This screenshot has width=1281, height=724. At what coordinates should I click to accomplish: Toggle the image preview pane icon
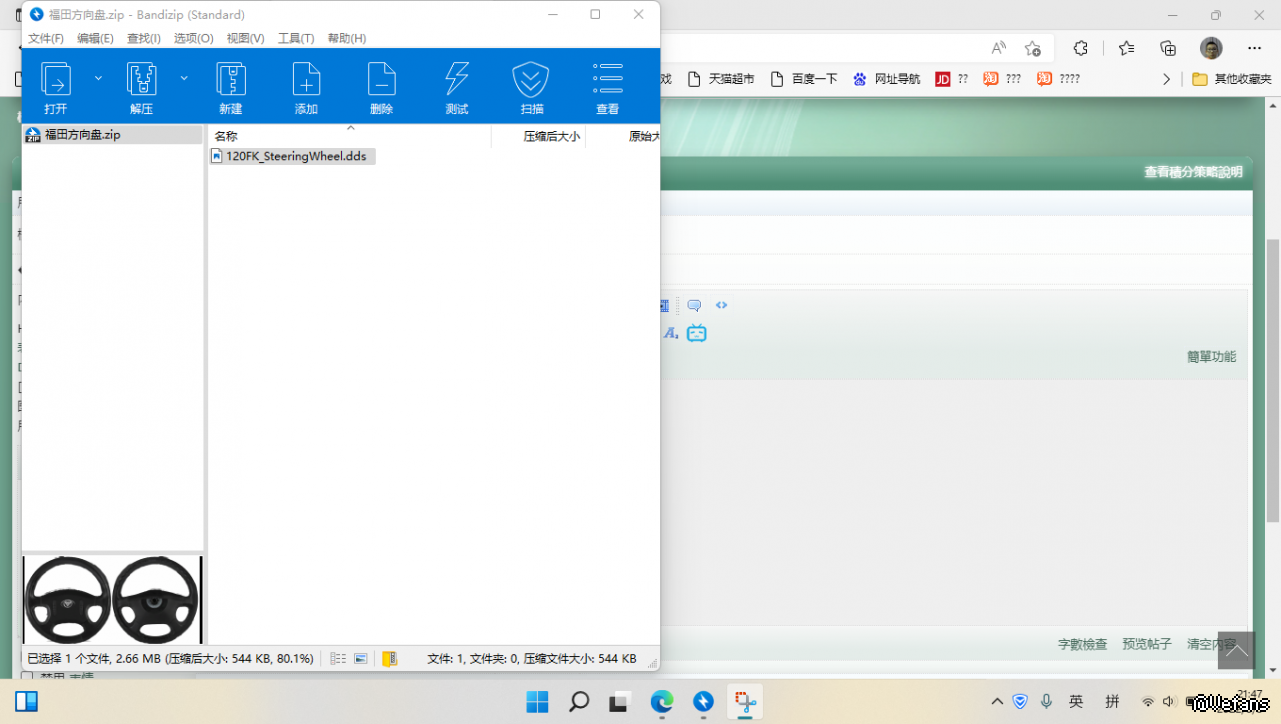tap(361, 659)
